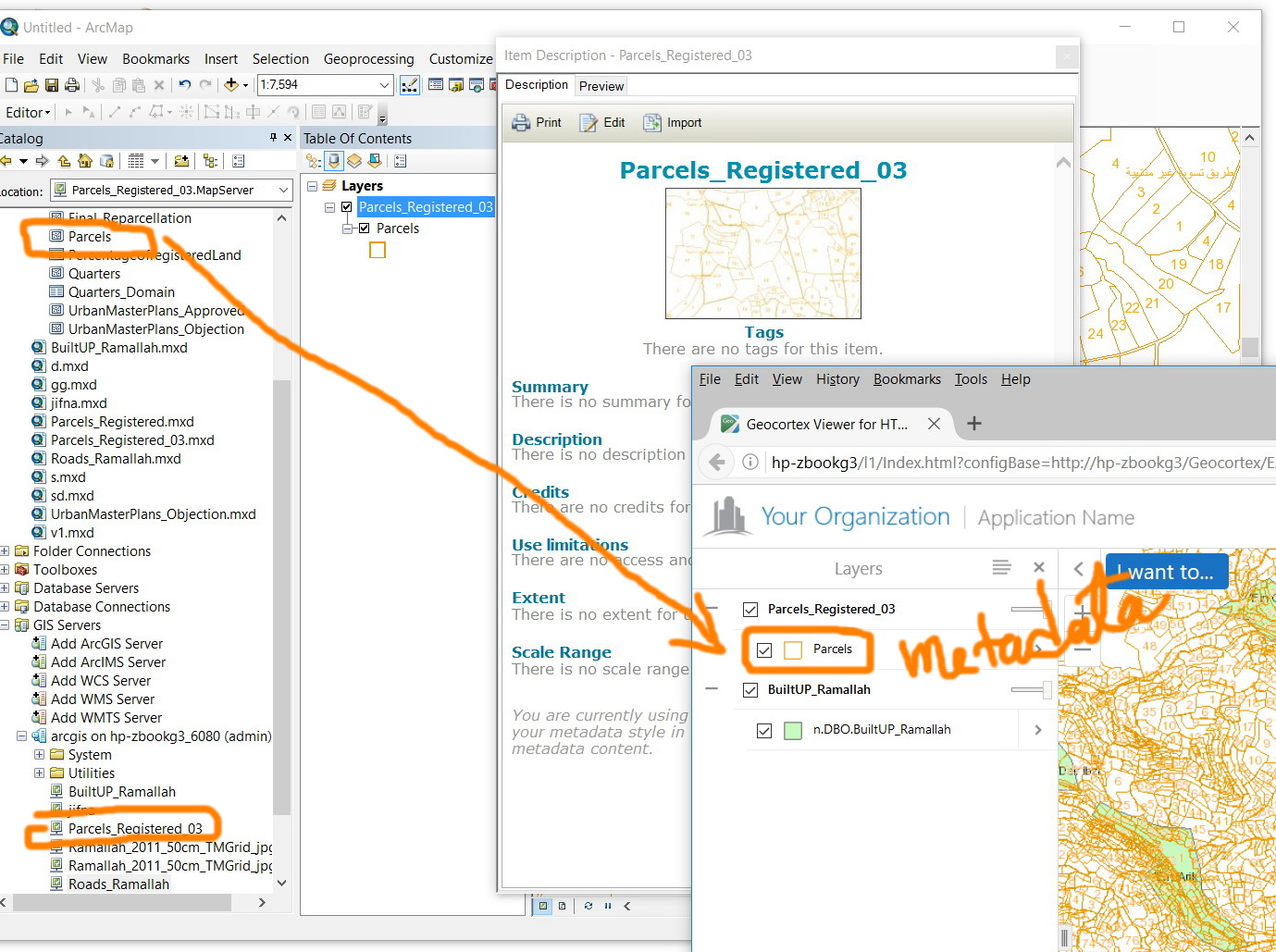This screenshot has width=1276, height=952.
Task: Go to the default geodatabase
Action: click(x=107, y=161)
